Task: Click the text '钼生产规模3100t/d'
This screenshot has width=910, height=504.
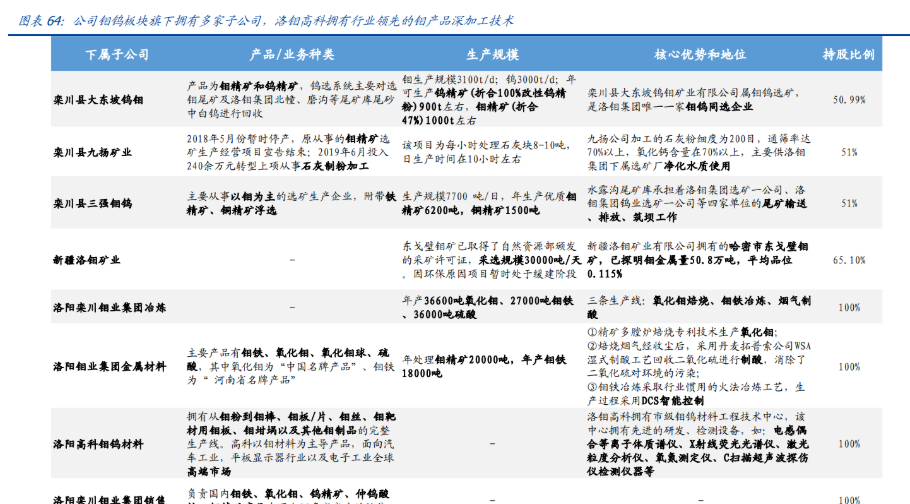Action: 450,80
